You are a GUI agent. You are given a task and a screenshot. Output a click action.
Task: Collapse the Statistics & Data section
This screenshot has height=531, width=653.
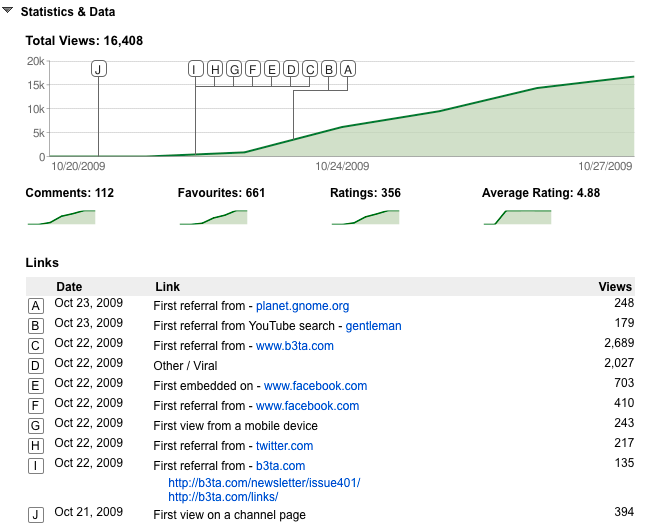click(7, 10)
